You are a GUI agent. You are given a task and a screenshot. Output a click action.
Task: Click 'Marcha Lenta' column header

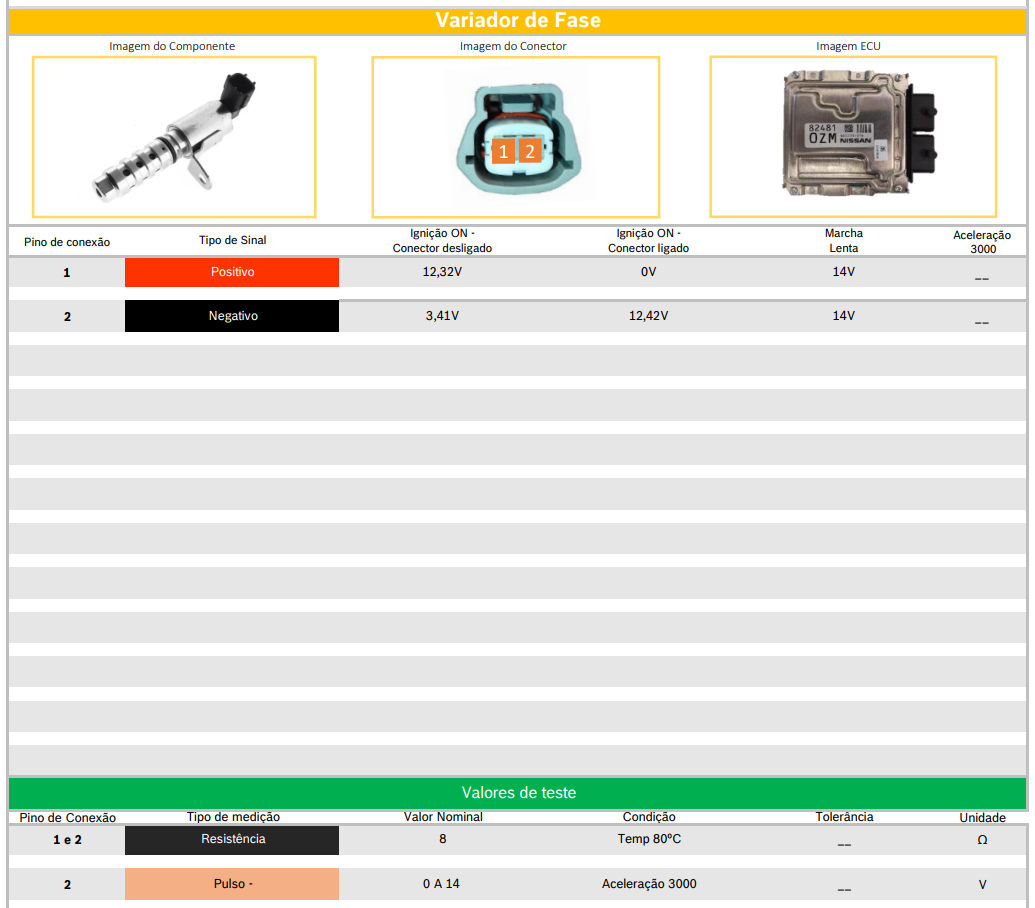pos(844,241)
